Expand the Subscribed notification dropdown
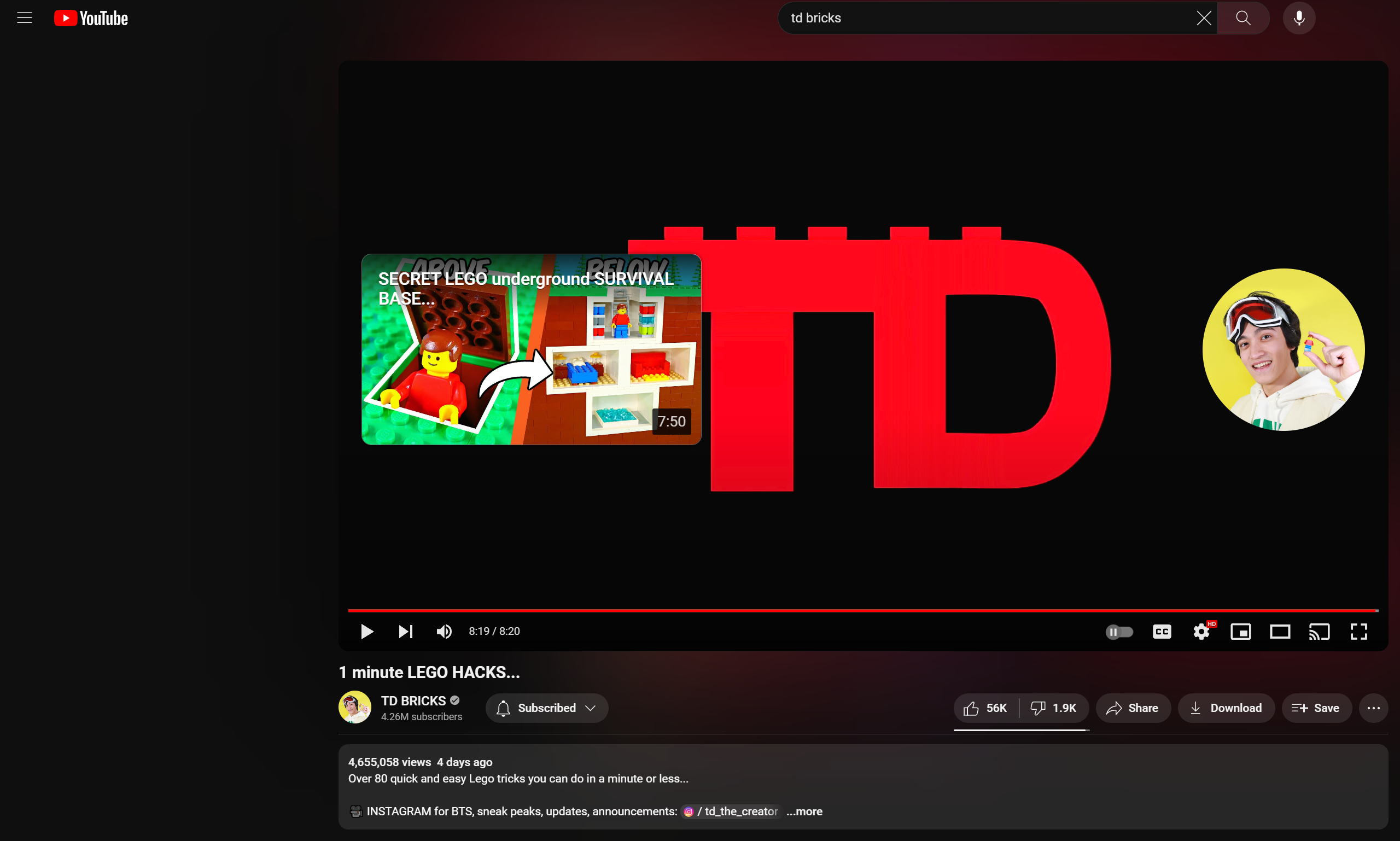This screenshot has height=841, width=1400. pyautogui.click(x=546, y=708)
